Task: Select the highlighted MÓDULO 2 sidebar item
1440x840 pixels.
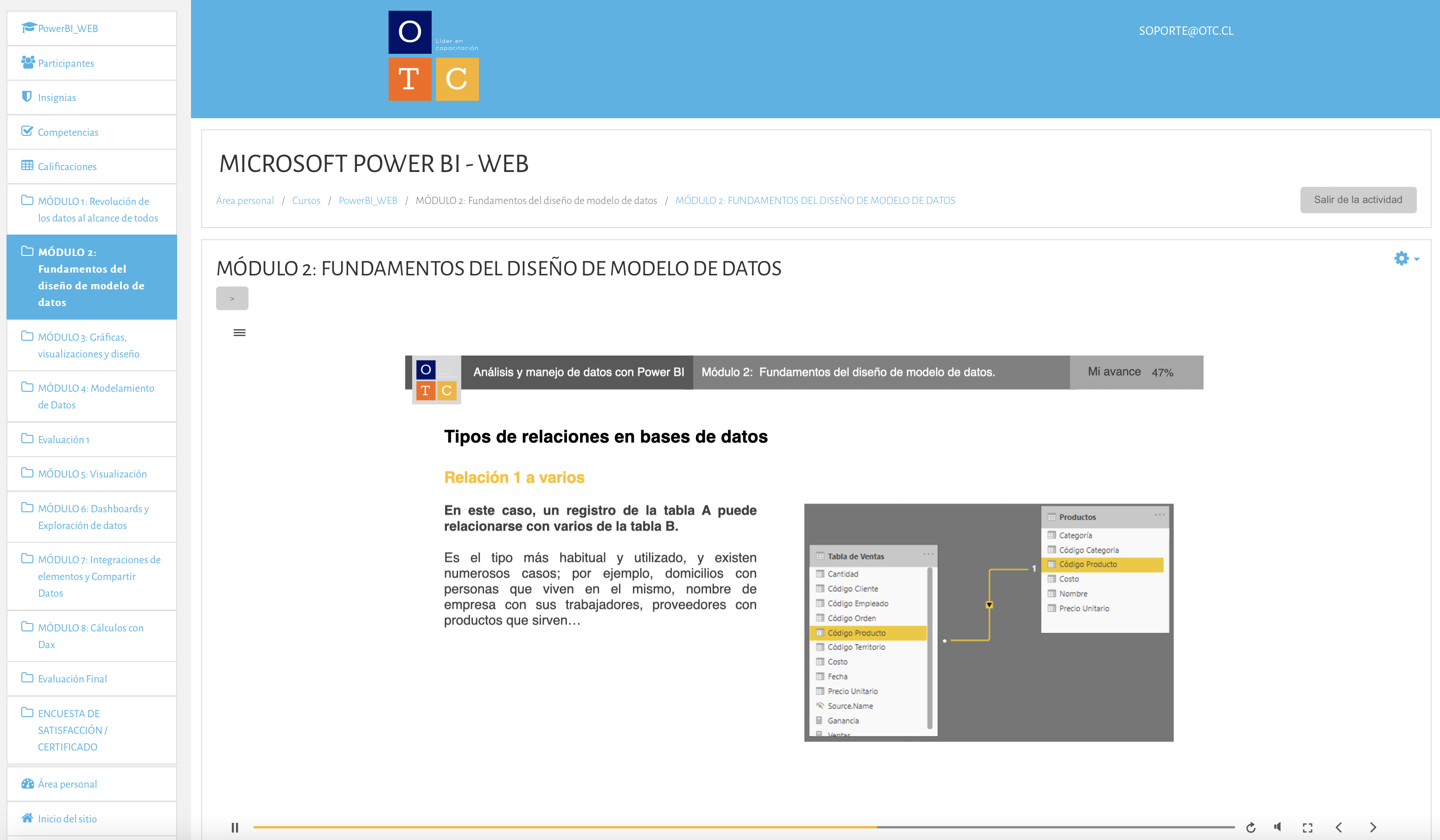Action: [x=91, y=277]
